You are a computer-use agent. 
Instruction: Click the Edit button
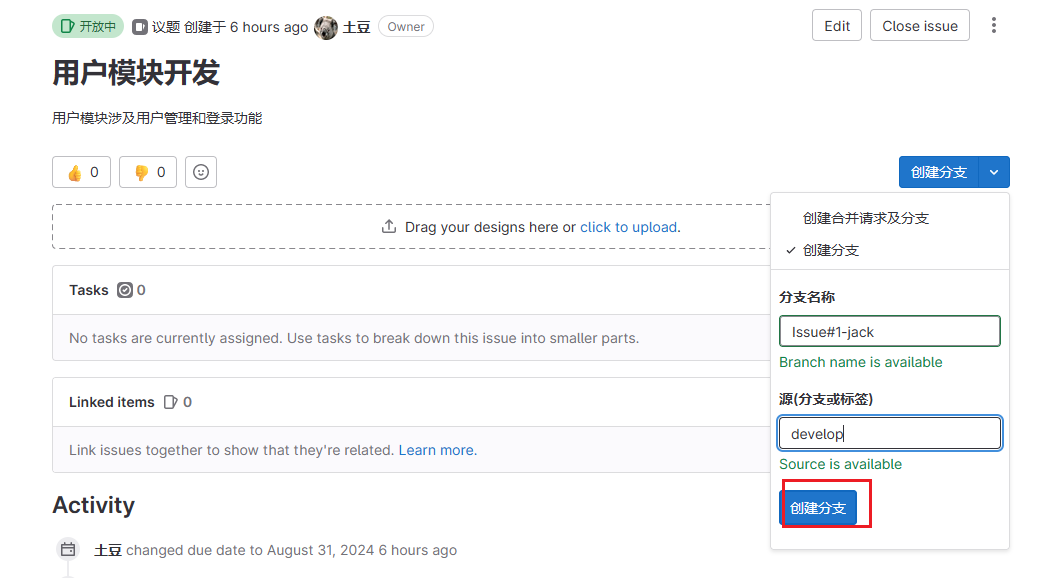[837, 26]
